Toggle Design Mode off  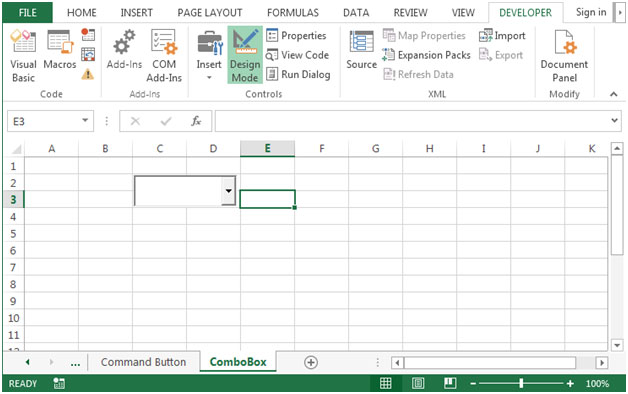click(245, 55)
